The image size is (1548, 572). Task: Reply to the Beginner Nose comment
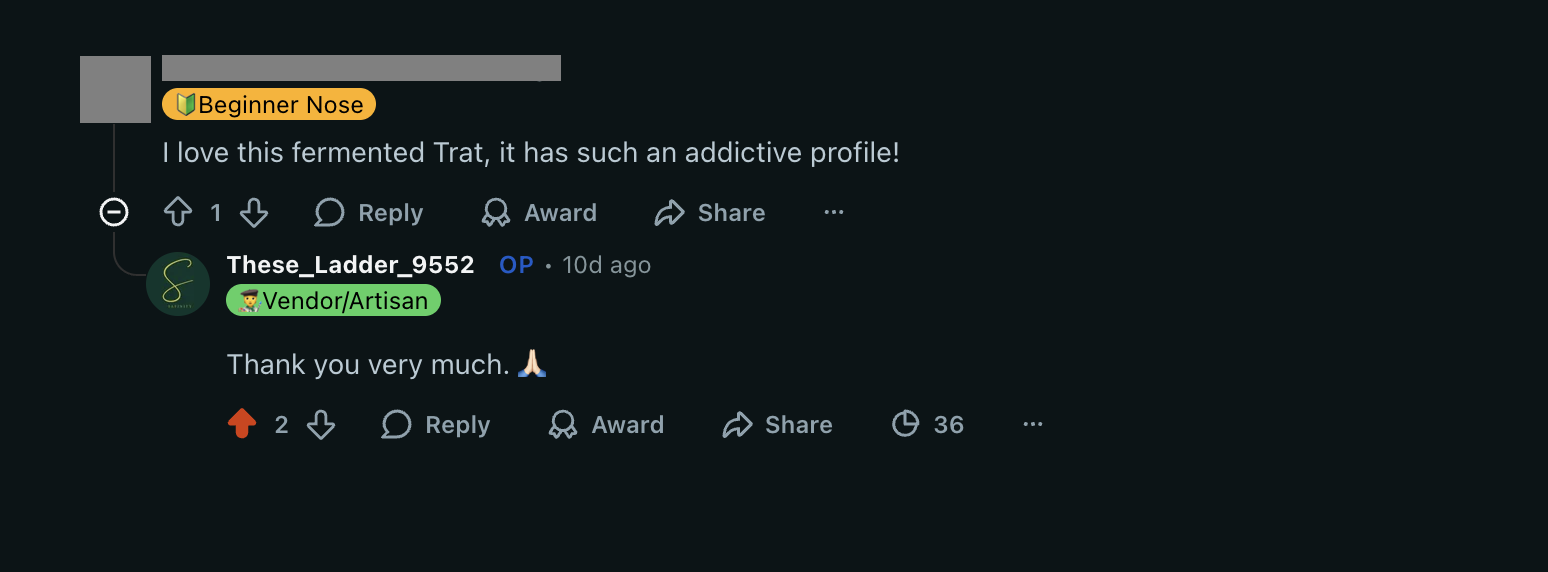pos(369,212)
